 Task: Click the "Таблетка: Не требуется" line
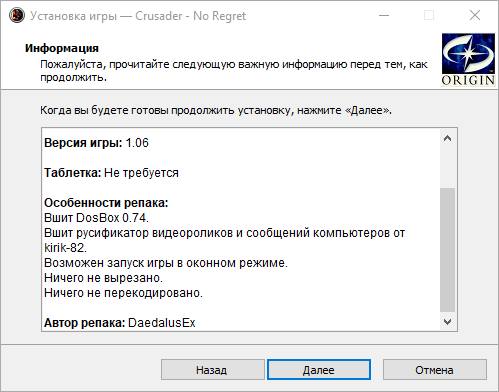tap(111, 173)
